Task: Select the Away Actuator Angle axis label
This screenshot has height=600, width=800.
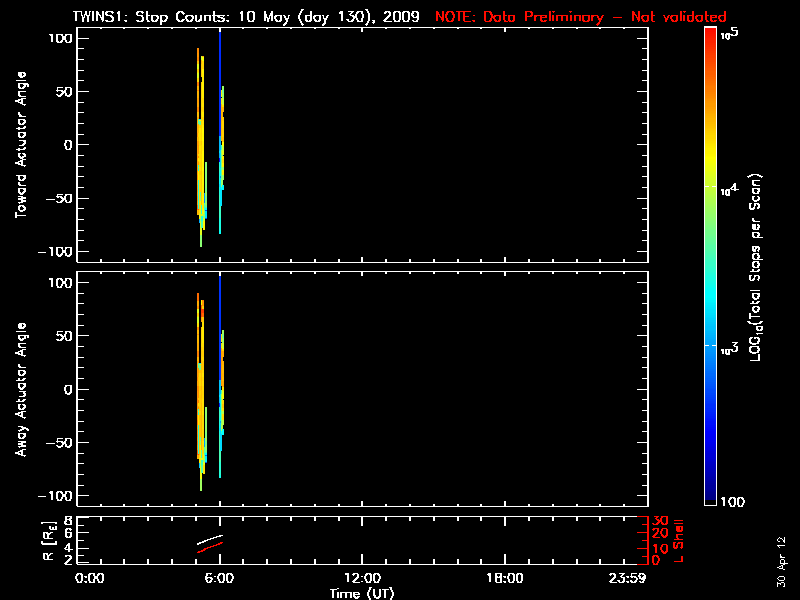Action: [20, 391]
